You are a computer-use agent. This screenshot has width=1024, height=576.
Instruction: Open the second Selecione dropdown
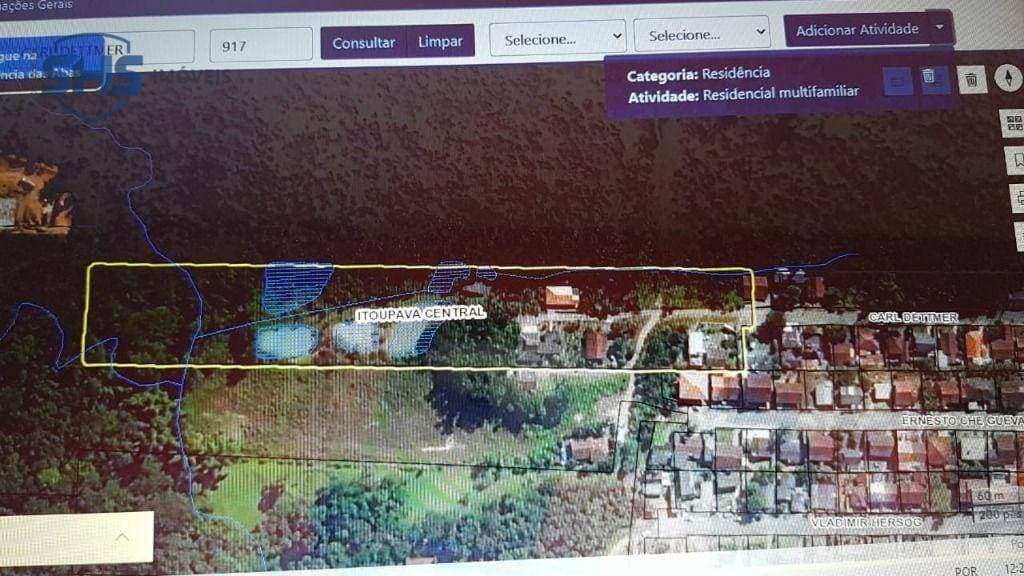click(x=701, y=35)
